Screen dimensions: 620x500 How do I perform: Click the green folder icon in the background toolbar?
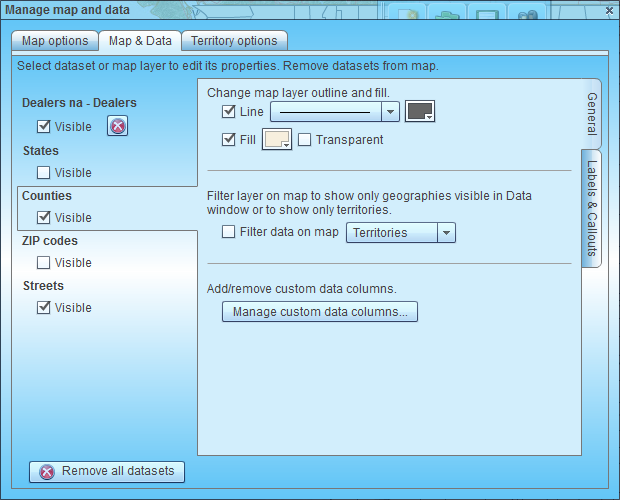(x=447, y=16)
